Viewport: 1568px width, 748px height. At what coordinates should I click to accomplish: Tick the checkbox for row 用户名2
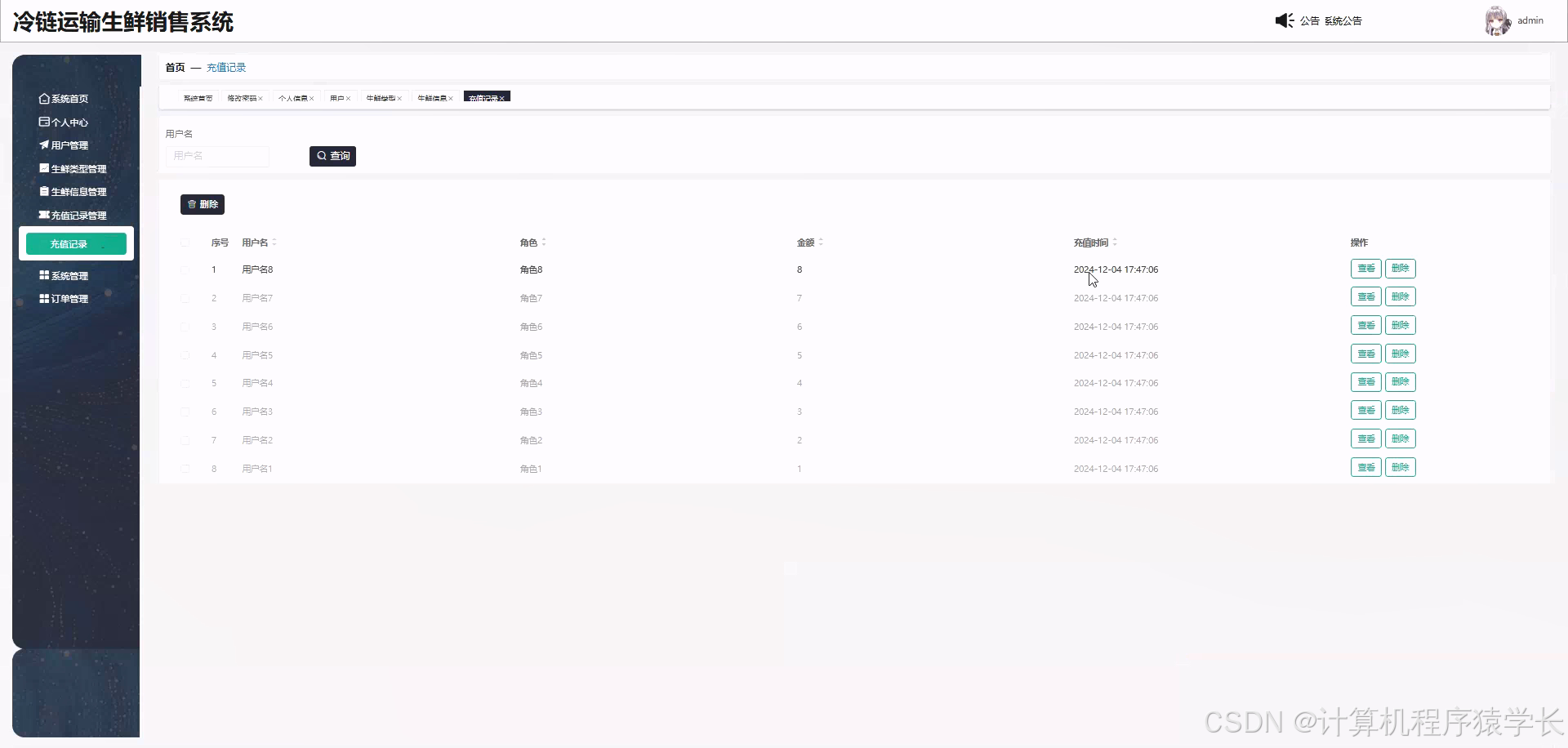click(185, 440)
